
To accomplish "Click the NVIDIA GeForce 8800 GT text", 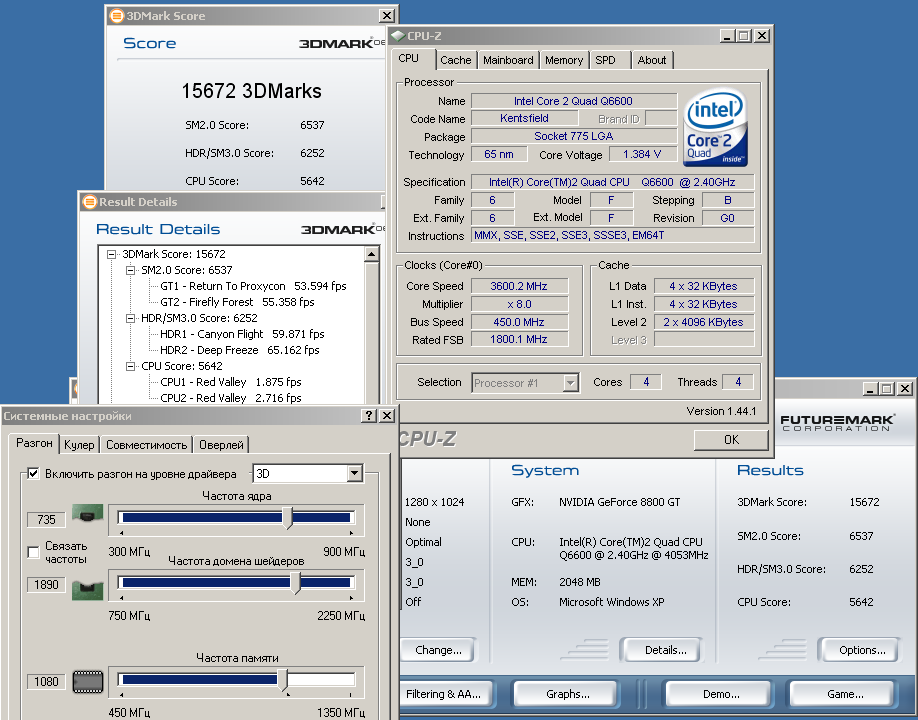I will pyautogui.click(x=619, y=502).
